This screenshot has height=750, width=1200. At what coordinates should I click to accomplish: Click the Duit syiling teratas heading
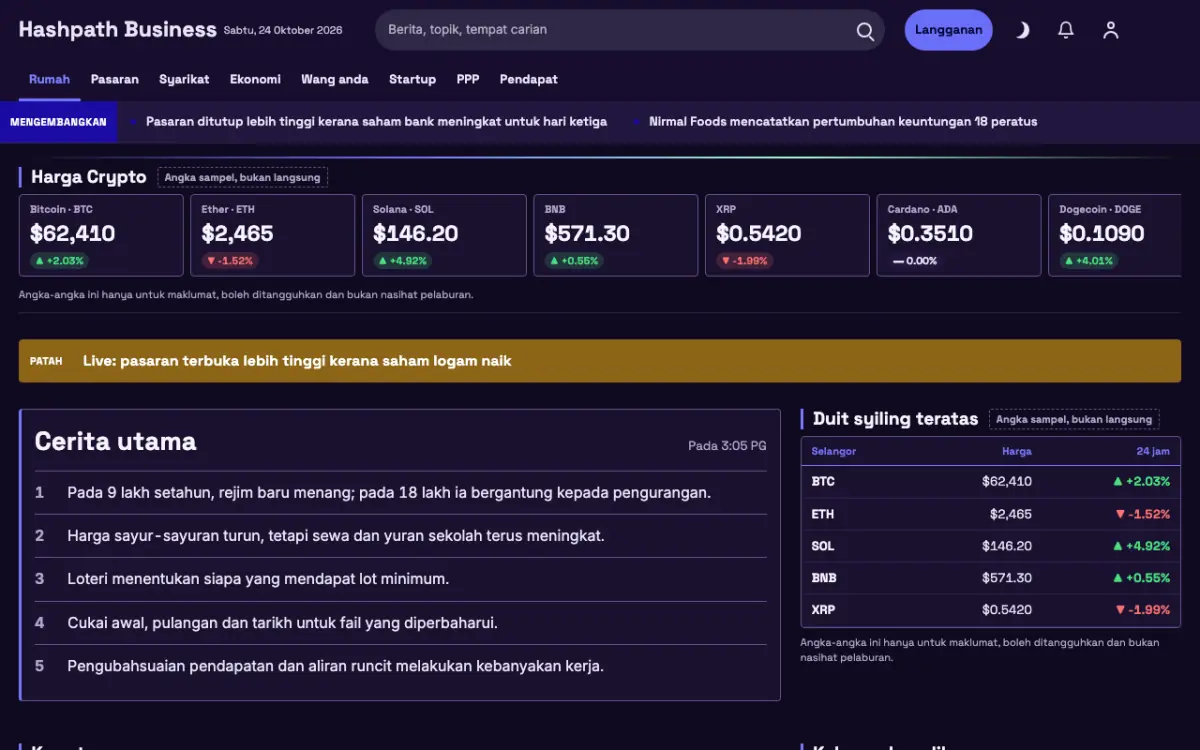(x=895, y=419)
